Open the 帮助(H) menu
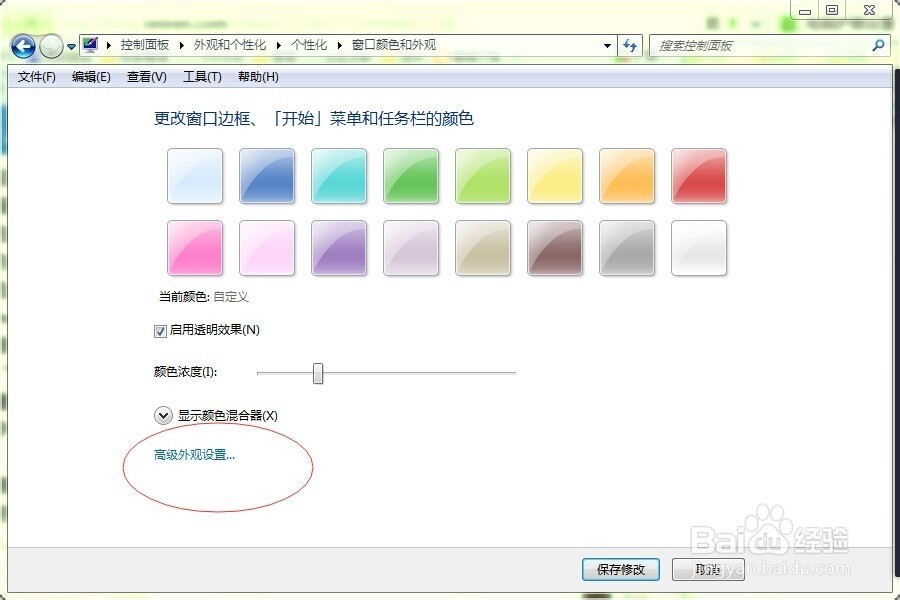Viewport: 900px width, 600px height. pos(258,76)
